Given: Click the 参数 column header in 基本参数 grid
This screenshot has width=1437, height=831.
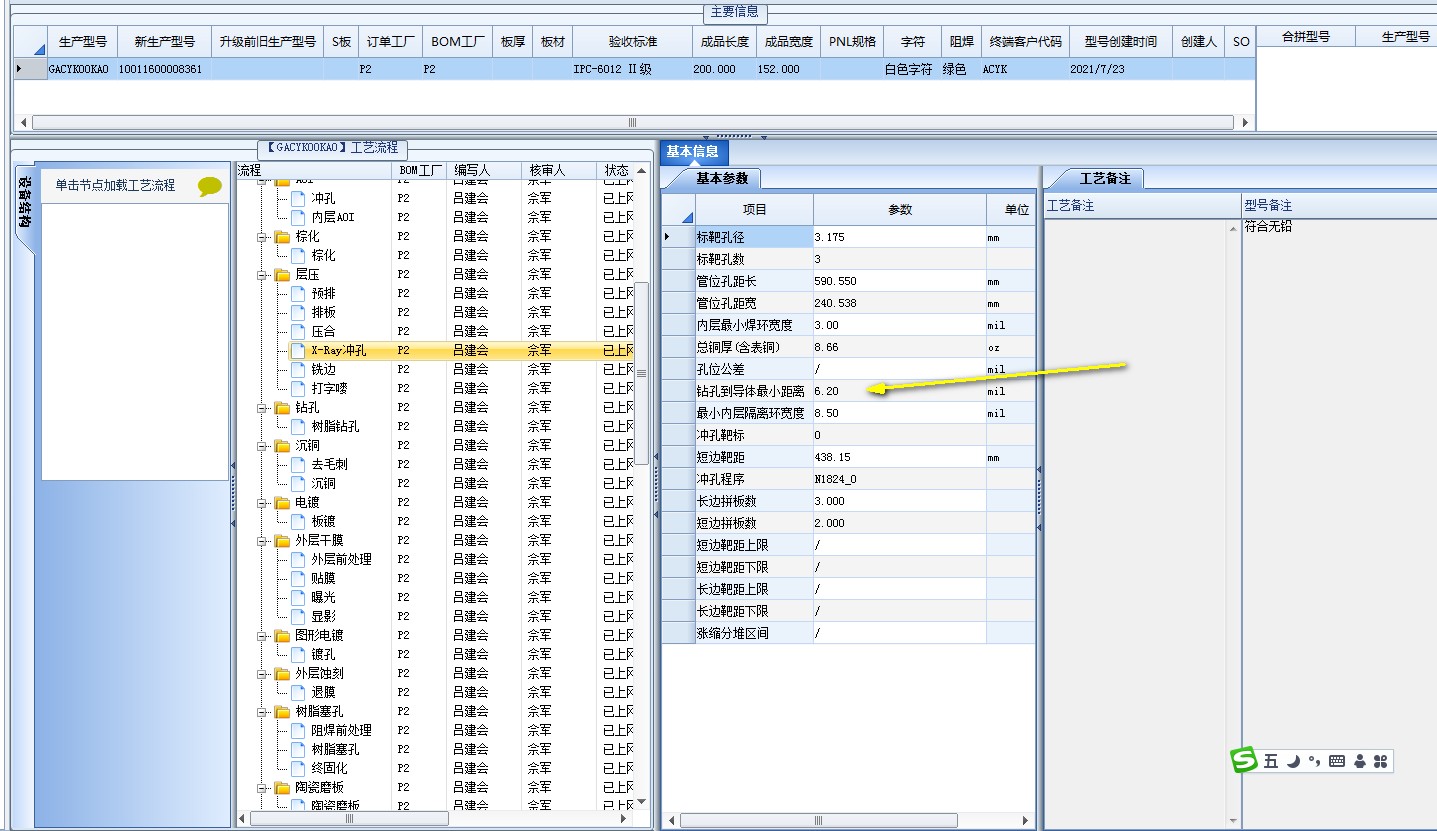Looking at the screenshot, I should 900,210.
